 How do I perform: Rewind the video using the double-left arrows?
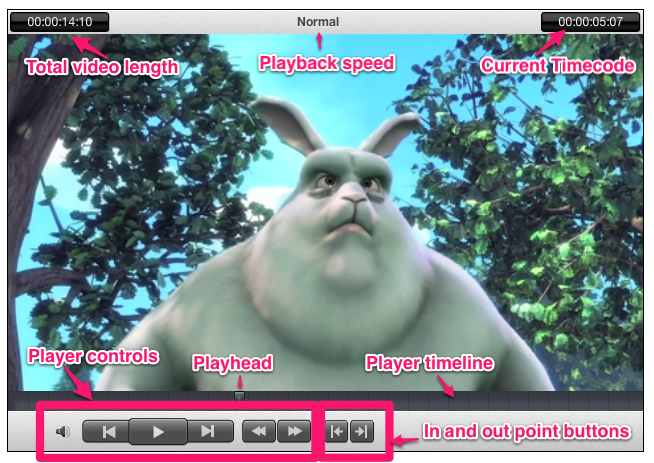[x=259, y=431]
